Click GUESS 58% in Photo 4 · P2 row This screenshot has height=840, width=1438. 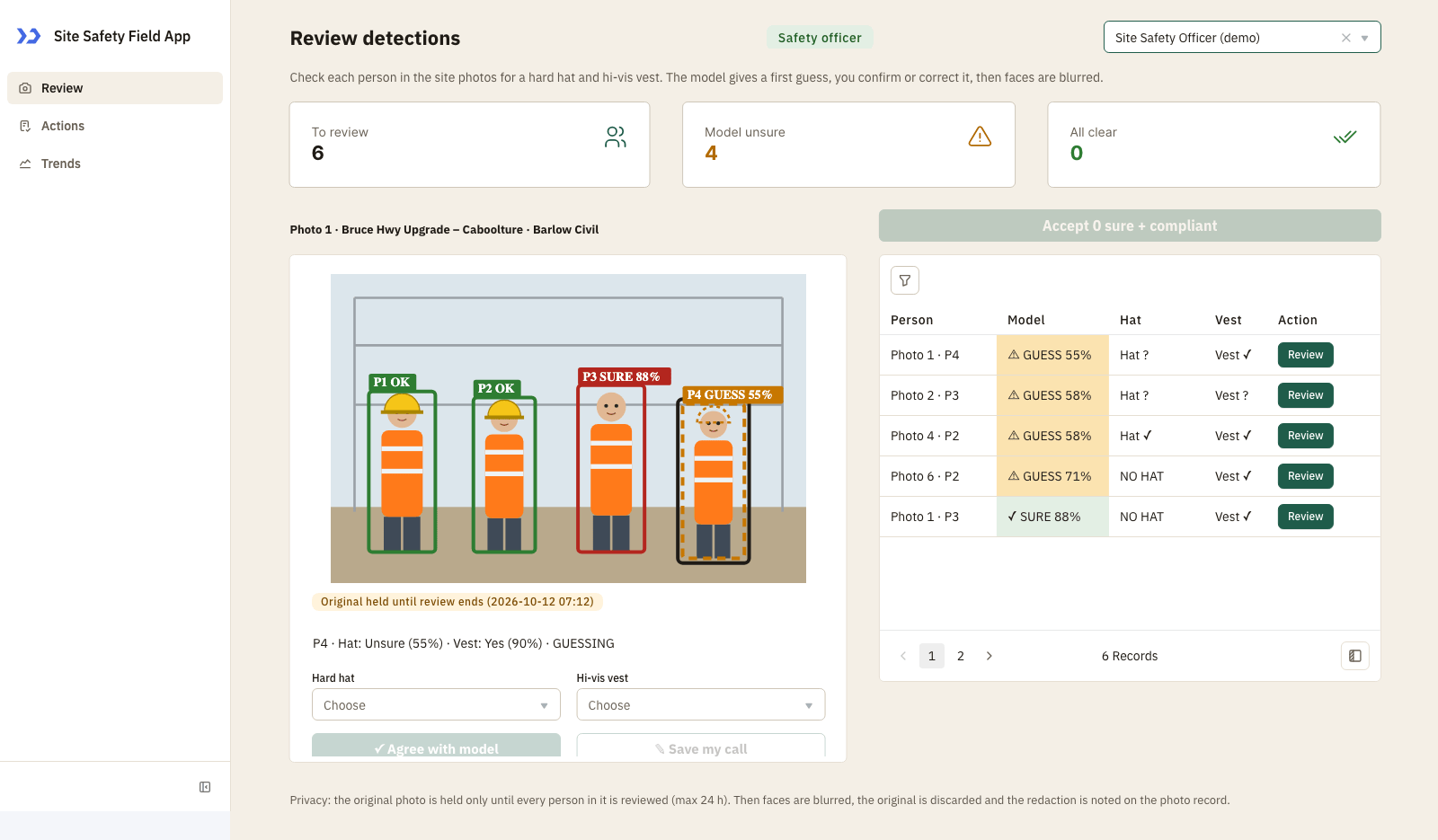(1052, 436)
